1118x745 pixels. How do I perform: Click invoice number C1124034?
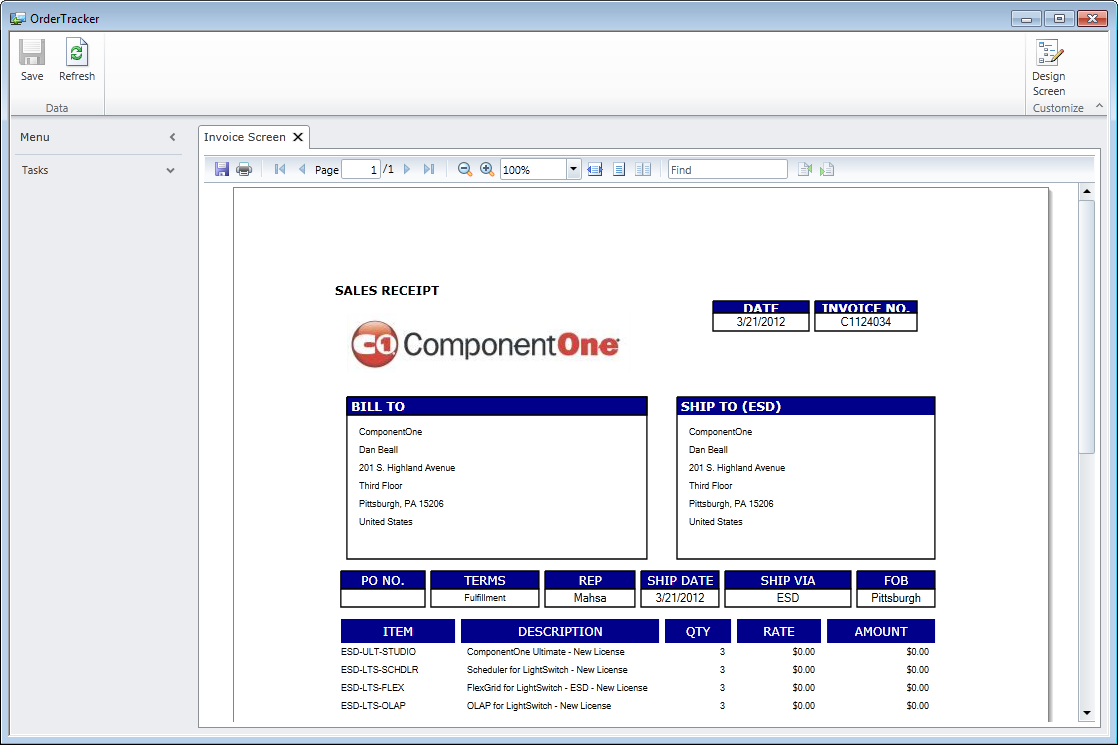pos(866,322)
